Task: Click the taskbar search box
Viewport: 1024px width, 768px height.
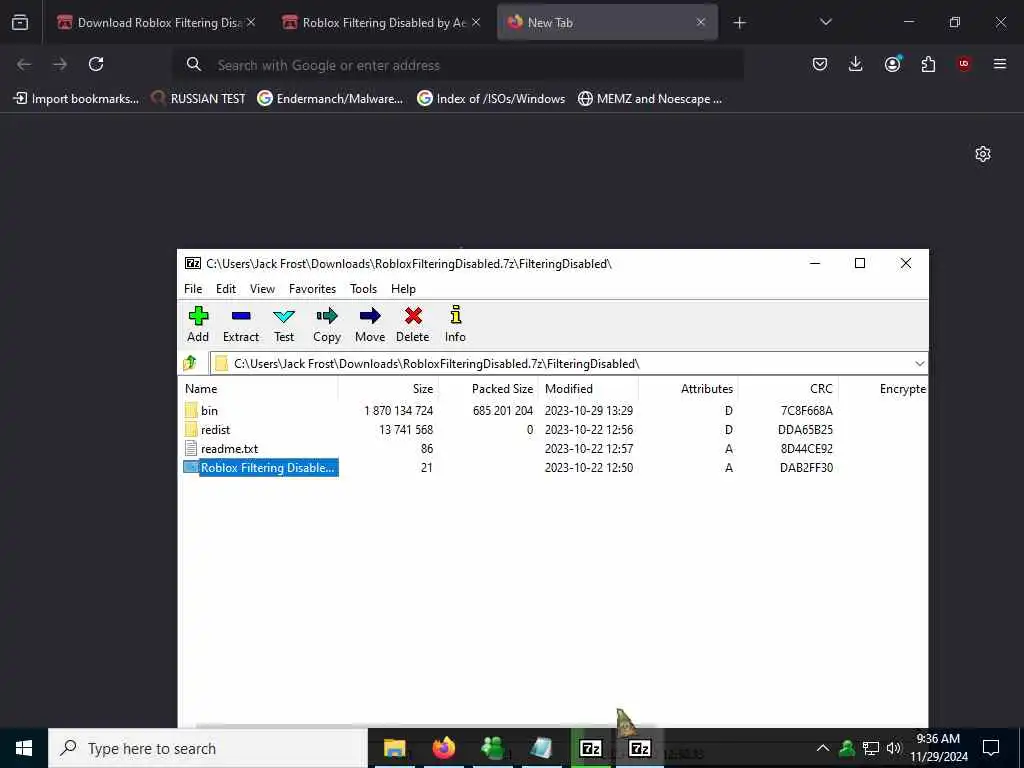Action: click(208, 748)
